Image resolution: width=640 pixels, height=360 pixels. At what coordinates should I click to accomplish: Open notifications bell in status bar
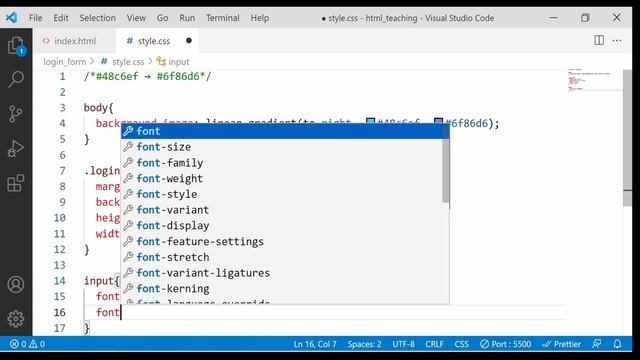click(617, 344)
